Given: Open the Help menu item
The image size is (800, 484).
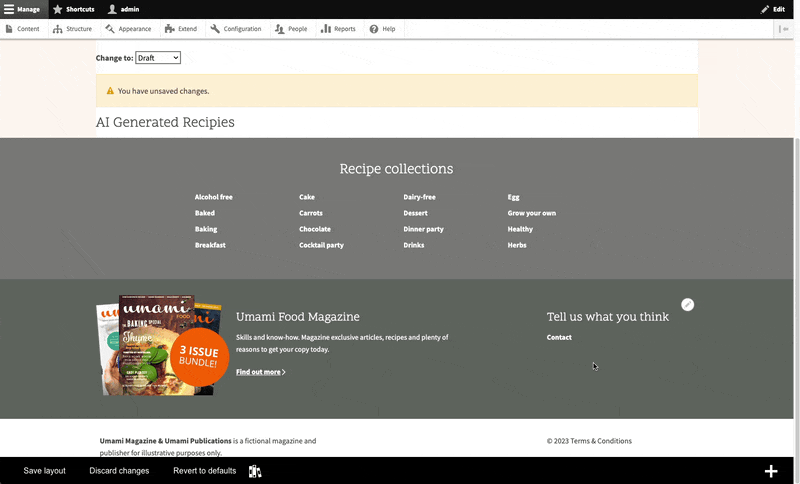Looking at the screenshot, I should (x=382, y=29).
